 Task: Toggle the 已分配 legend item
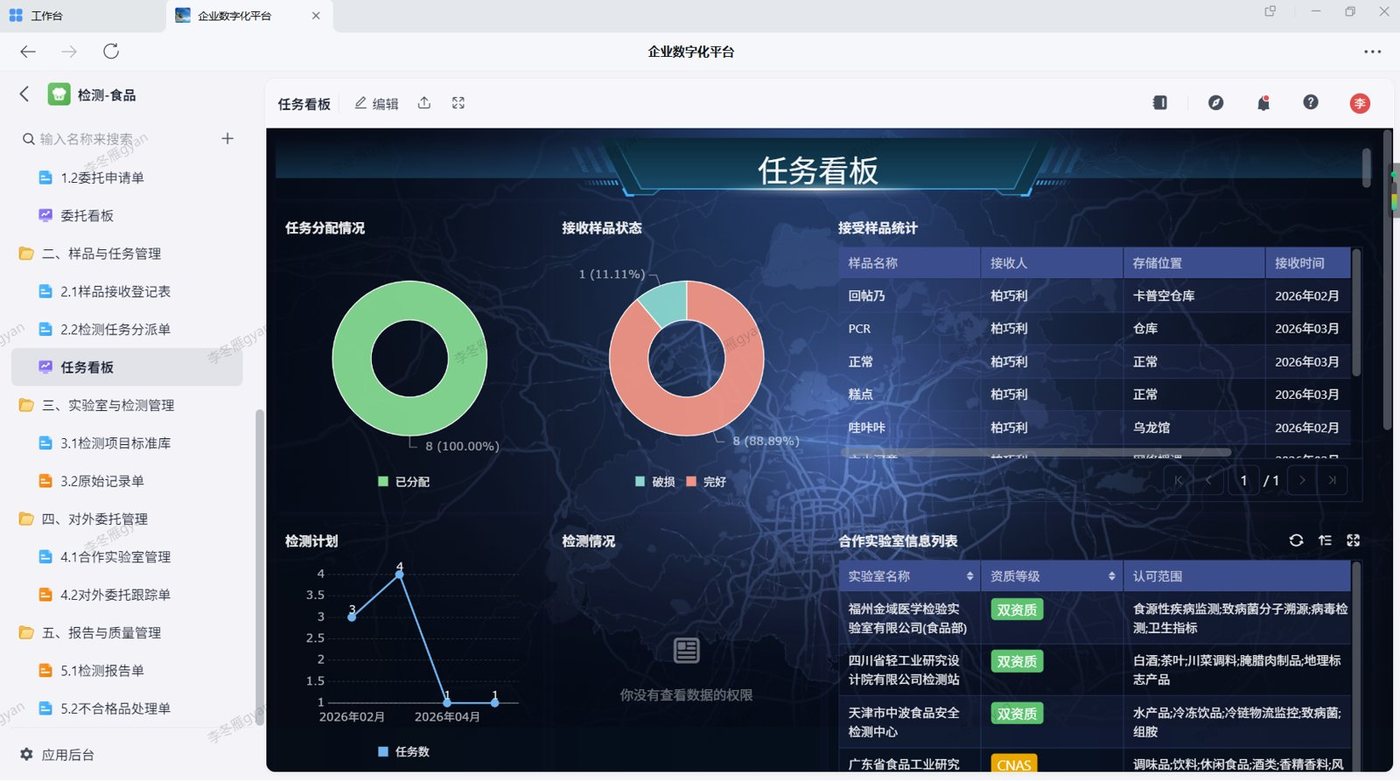pyautogui.click(x=404, y=482)
